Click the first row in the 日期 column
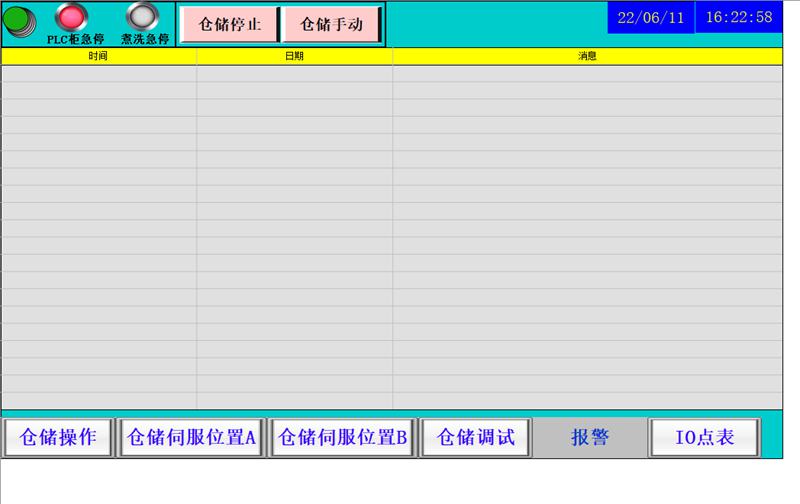800x504 pixels. point(294,73)
